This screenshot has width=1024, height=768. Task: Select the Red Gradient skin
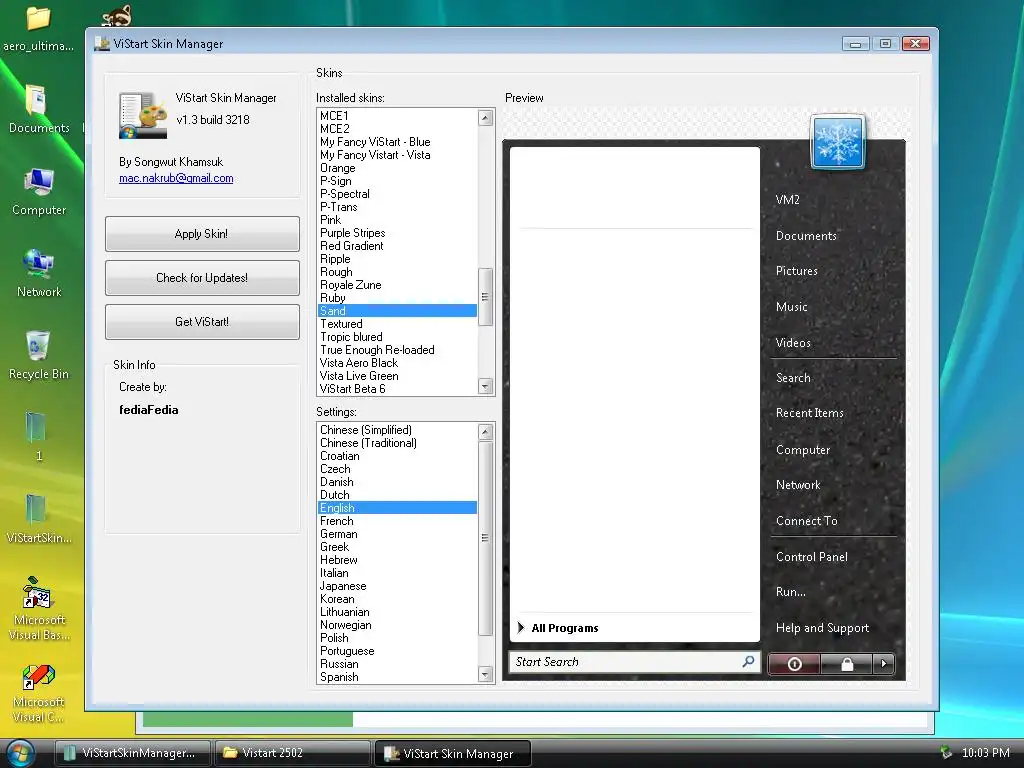(x=397, y=246)
